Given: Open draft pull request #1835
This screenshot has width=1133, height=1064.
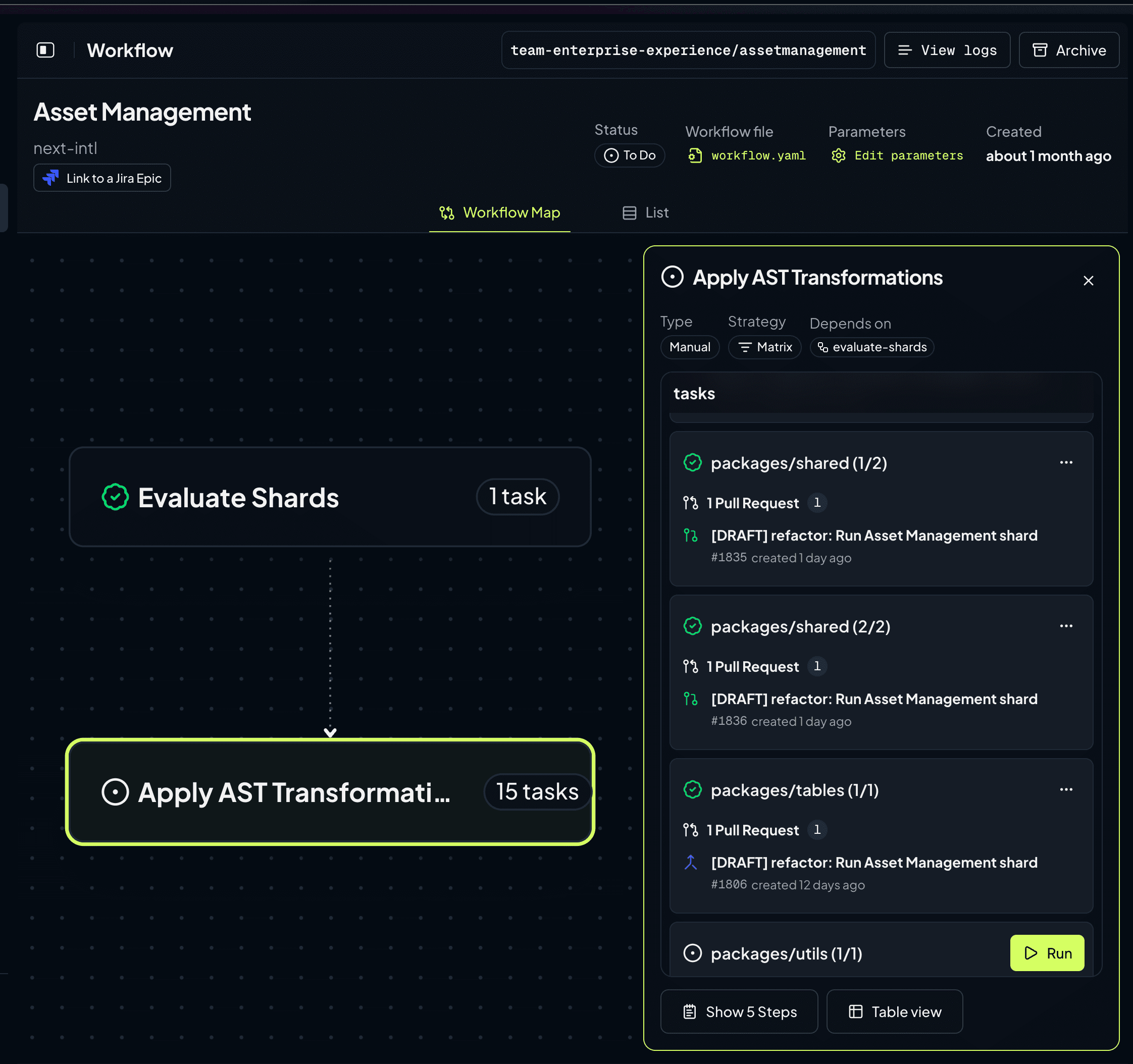Looking at the screenshot, I should pos(873,536).
